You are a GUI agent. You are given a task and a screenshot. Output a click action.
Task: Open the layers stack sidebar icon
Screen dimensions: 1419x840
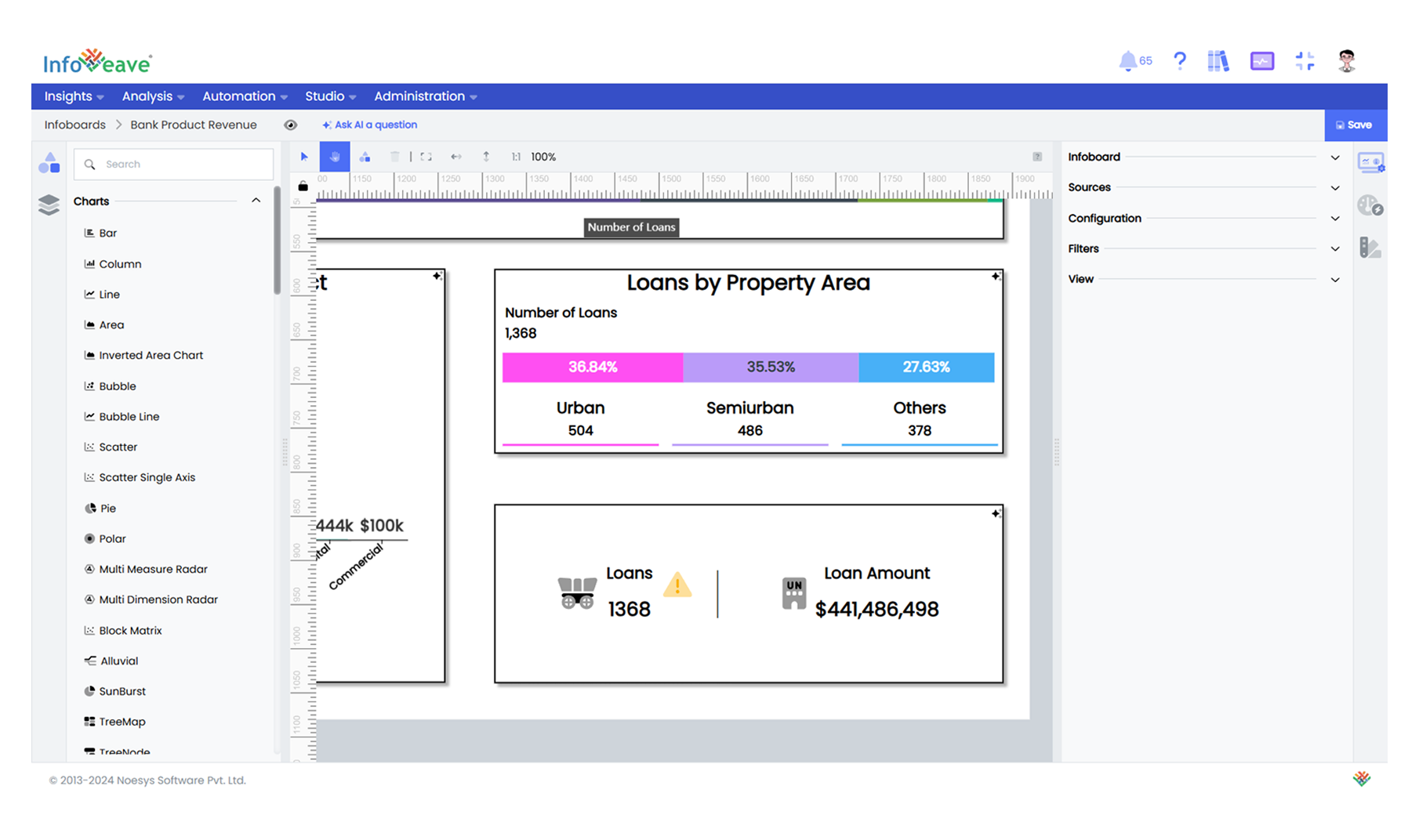tap(49, 205)
